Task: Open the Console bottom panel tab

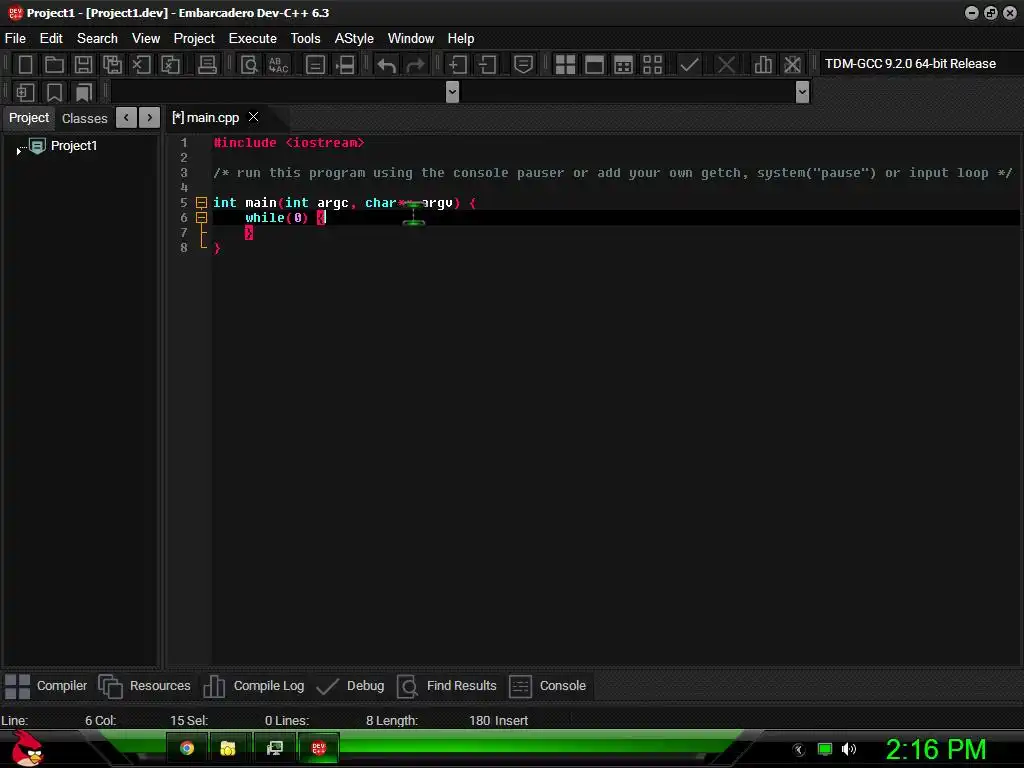Action: pos(547,686)
